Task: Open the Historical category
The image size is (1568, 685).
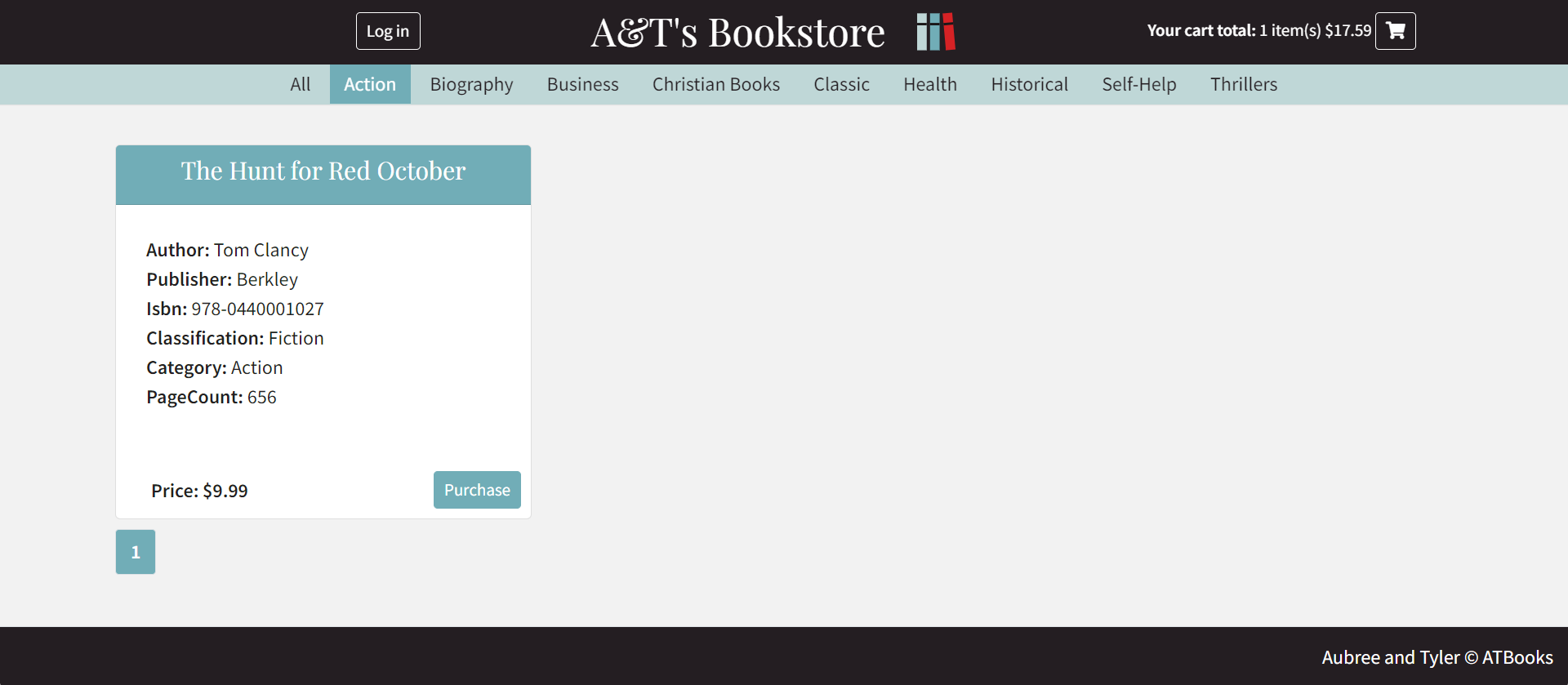Action: click(1030, 84)
